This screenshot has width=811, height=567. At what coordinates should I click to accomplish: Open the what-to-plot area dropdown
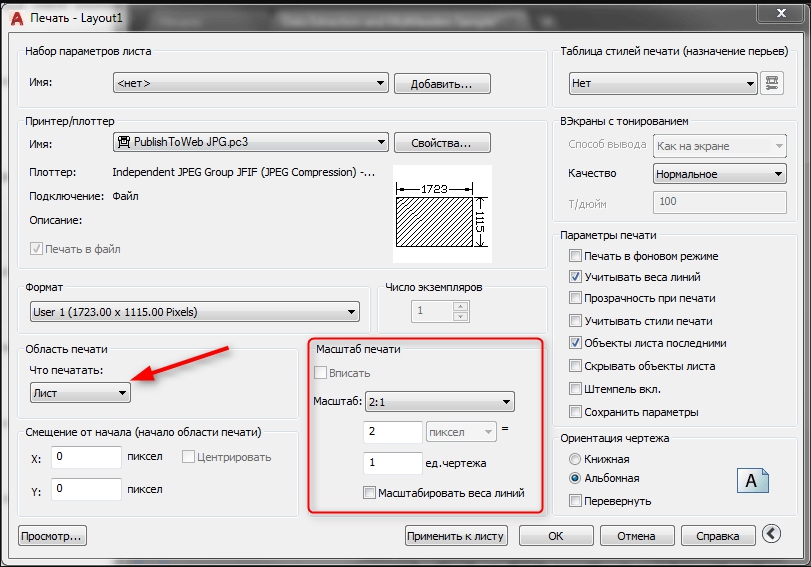[x=81, y=393]
